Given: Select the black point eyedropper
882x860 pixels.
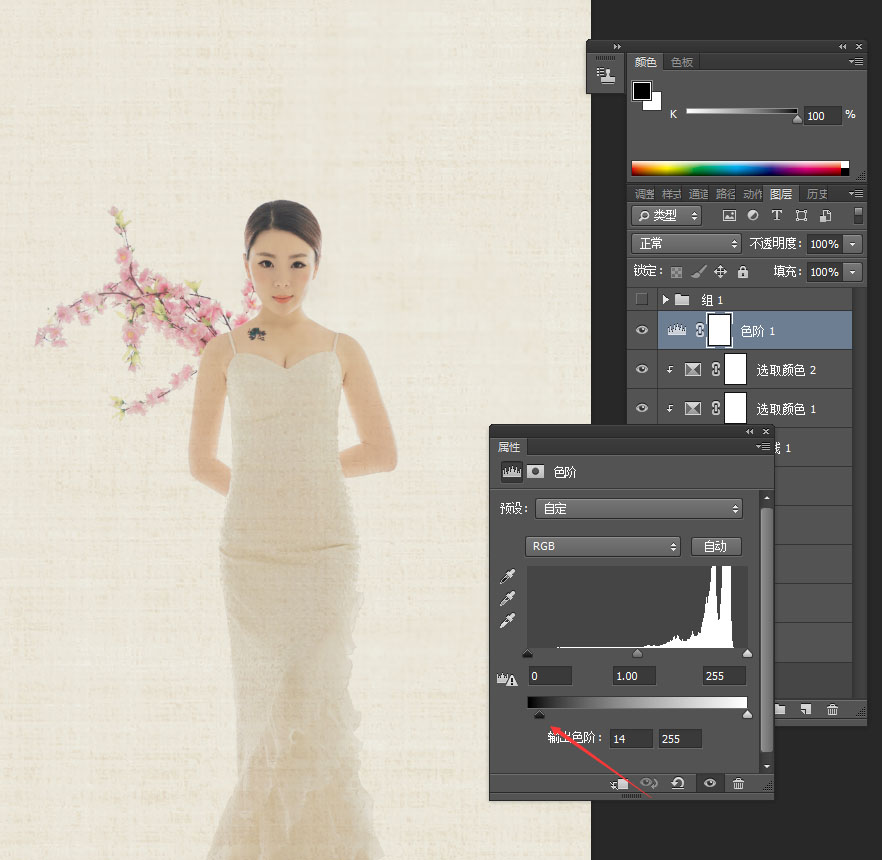Looking at the screenshot, I should point(507,576).
